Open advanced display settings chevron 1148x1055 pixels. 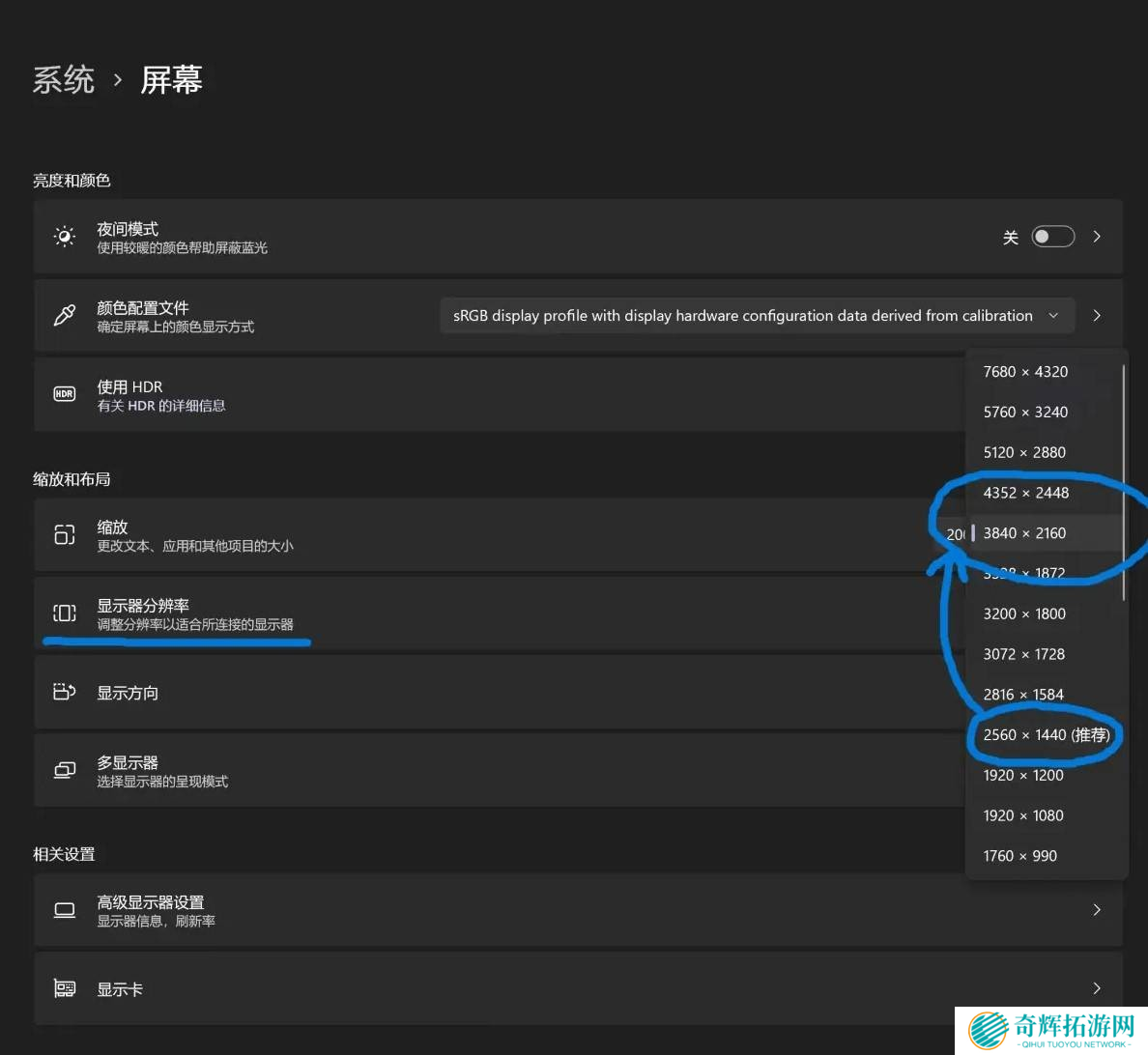1097,910
